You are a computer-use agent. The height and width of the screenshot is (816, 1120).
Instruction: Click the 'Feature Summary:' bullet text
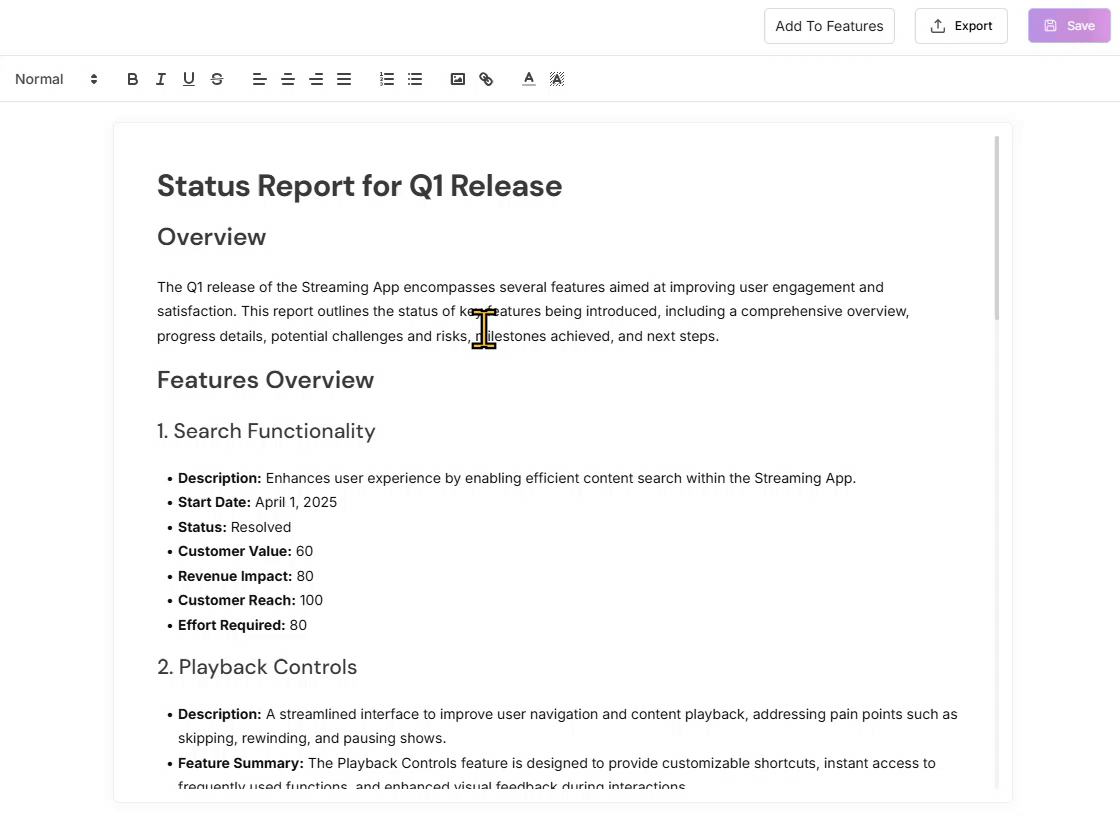tap(556, 774)
